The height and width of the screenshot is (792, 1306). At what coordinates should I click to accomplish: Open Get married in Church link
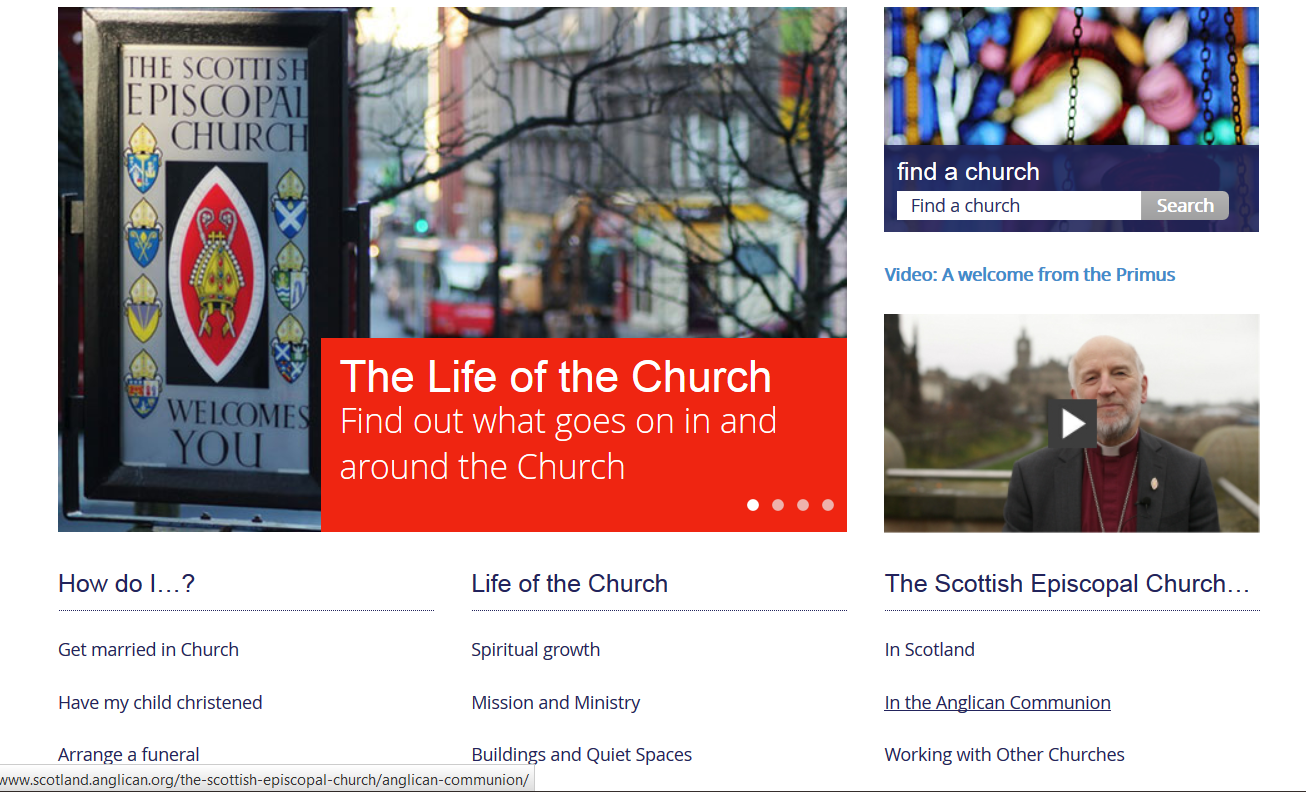click(x=148, y=650)
